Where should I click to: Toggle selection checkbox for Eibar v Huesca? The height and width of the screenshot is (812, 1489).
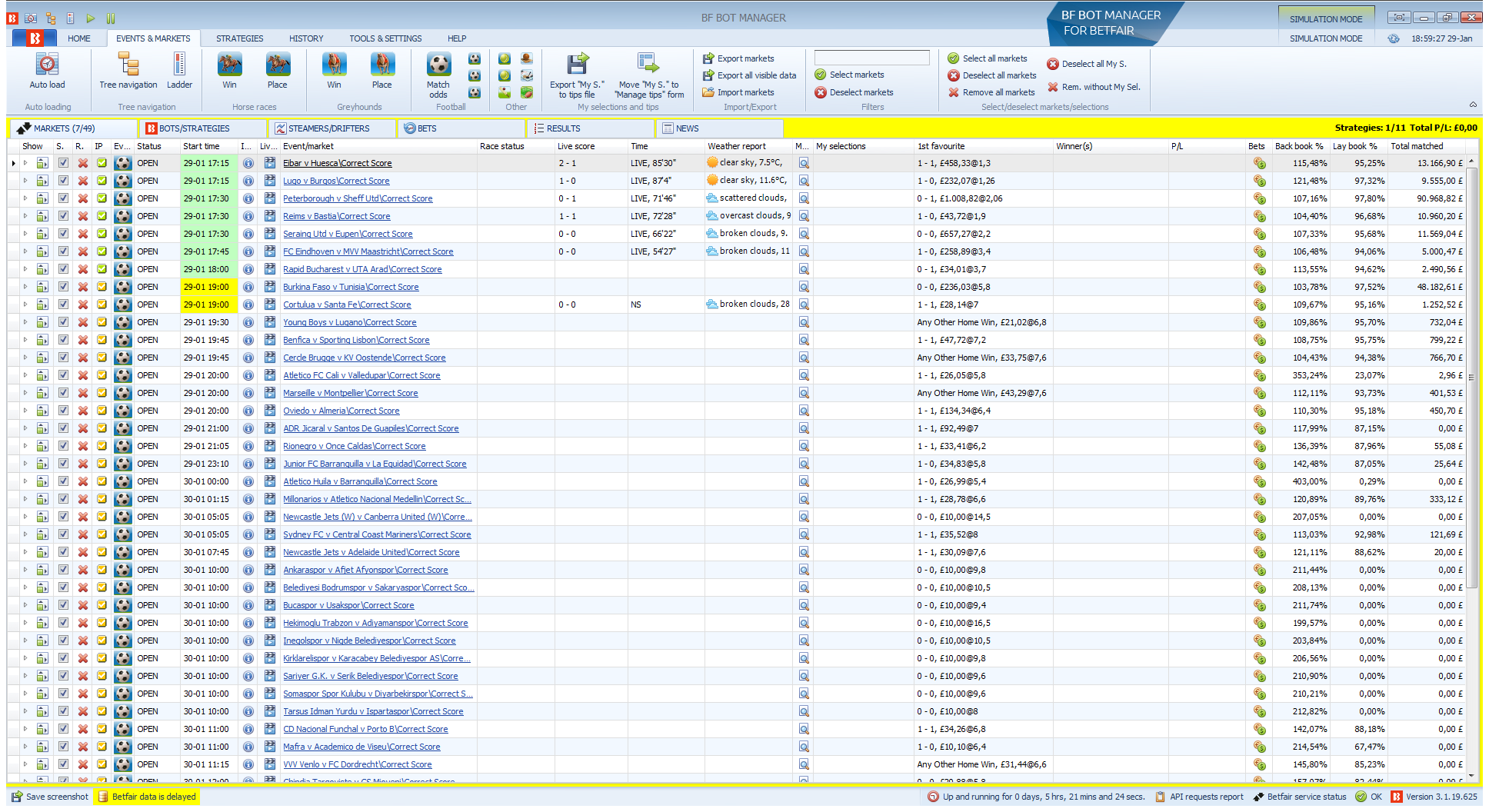click(x=63, y=163)
